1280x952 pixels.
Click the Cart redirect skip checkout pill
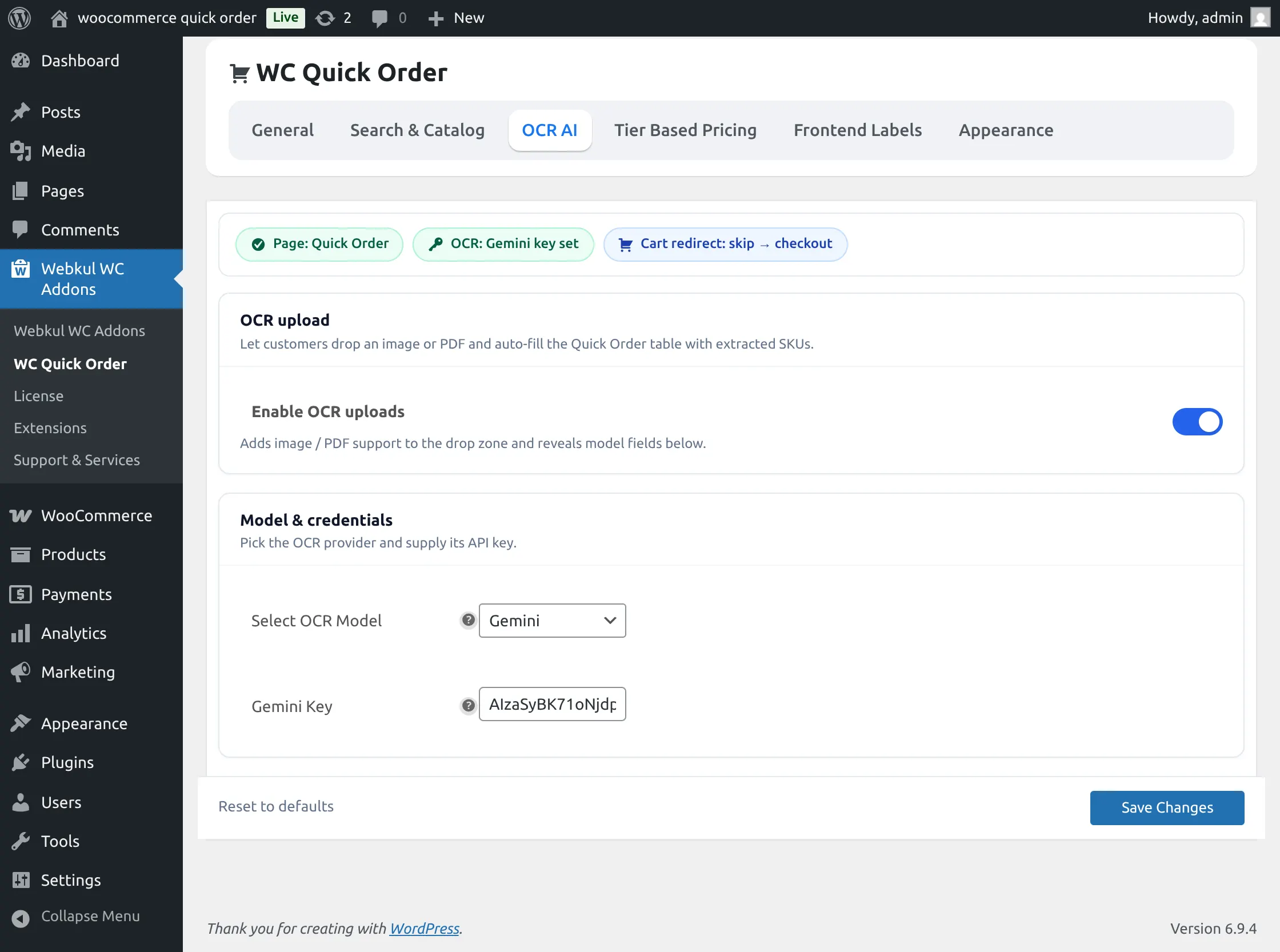pos(725,244)
